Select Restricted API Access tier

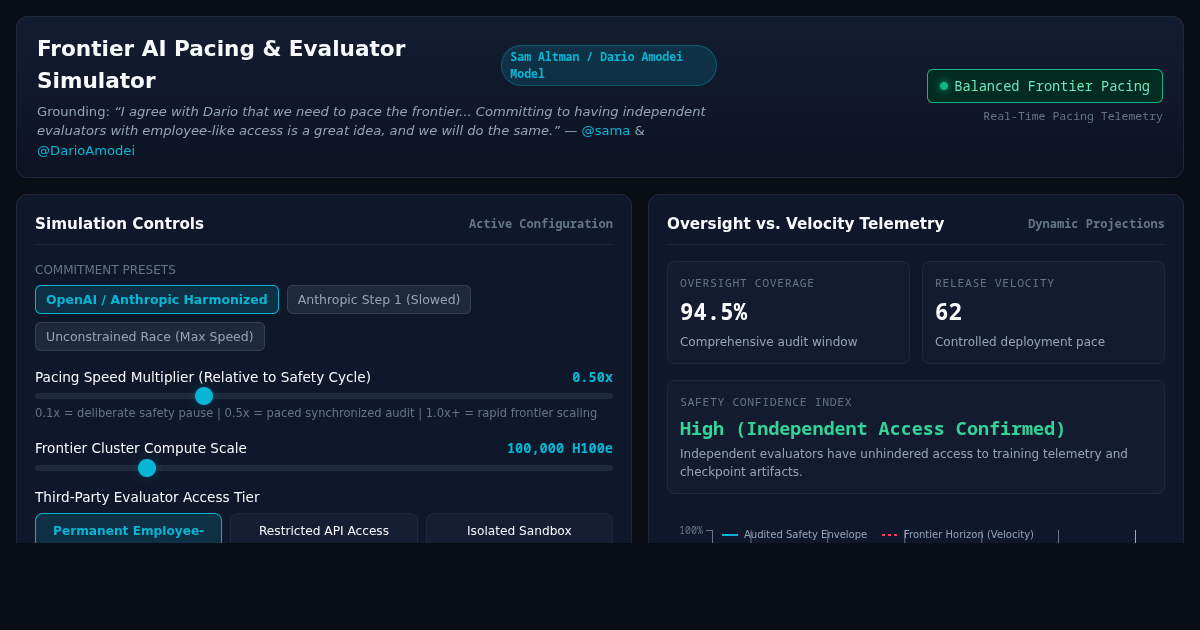coord(324,529)
